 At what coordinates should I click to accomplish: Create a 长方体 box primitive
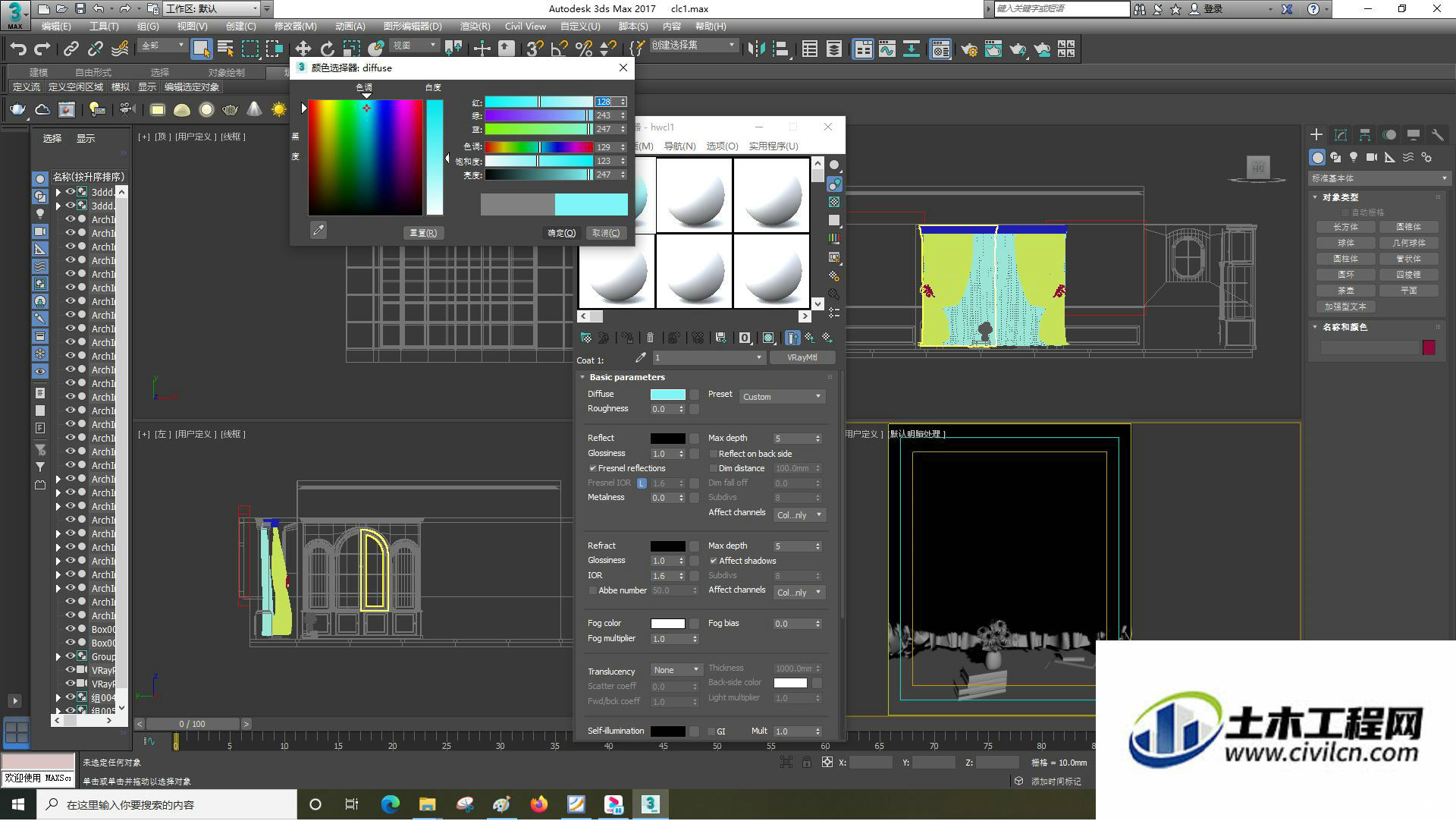click(1345, 227)
